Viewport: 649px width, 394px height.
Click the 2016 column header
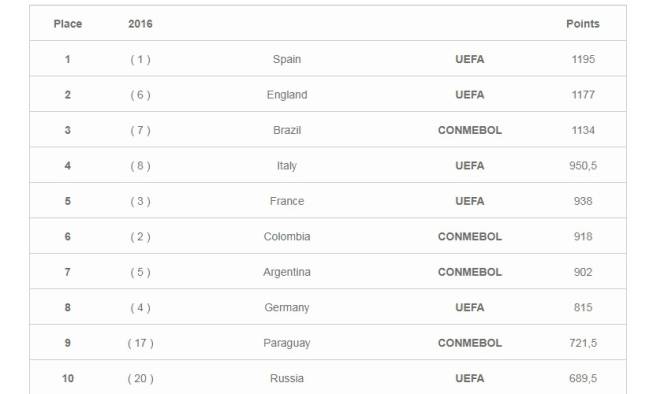pos(140,24)
